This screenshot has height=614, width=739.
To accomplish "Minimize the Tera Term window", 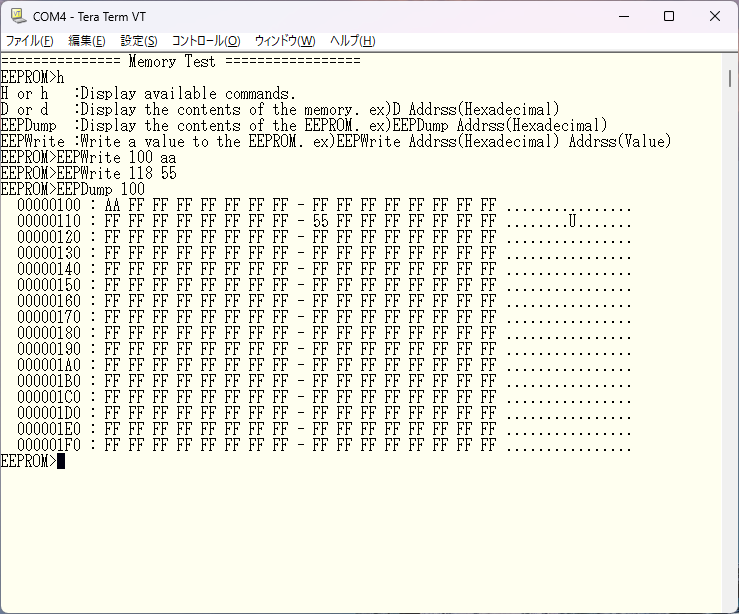I will tap(623, 16).
